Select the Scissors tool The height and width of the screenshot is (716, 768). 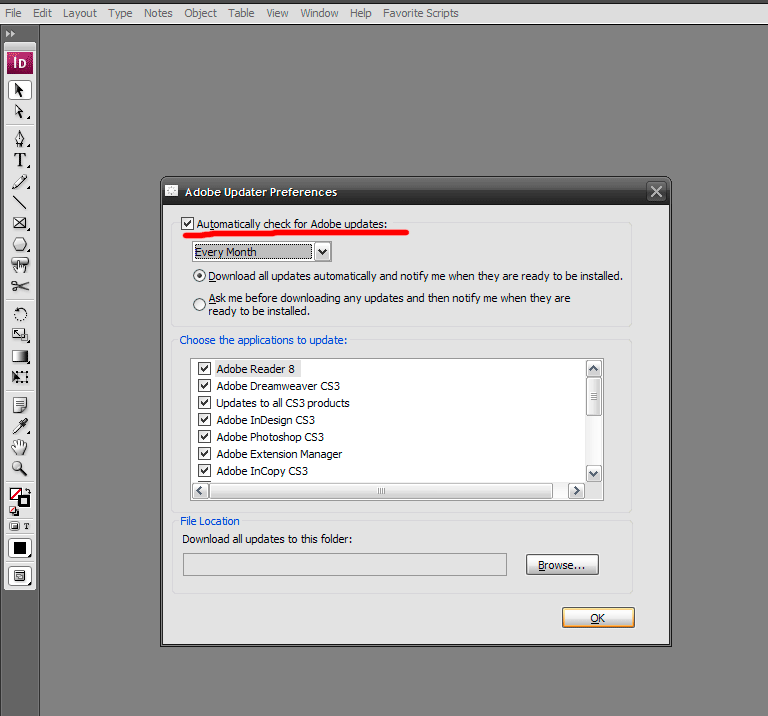(x=20, y=286)
